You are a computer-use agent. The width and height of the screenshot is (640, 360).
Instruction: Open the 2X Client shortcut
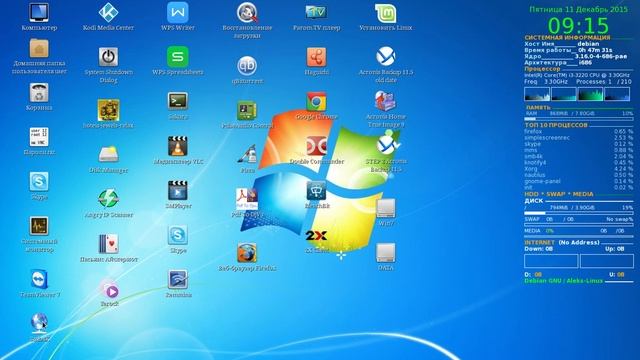tap(317, 236)
